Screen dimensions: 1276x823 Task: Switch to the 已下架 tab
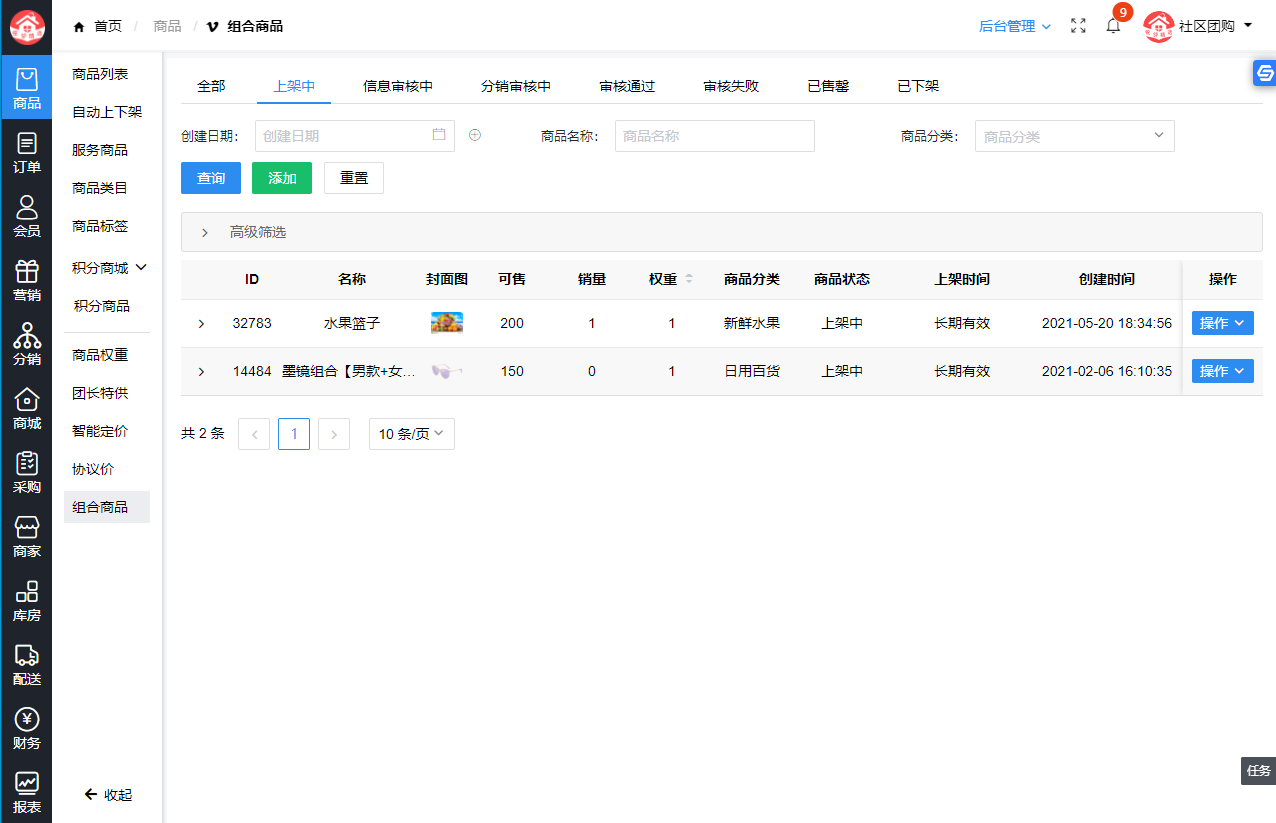918,86
